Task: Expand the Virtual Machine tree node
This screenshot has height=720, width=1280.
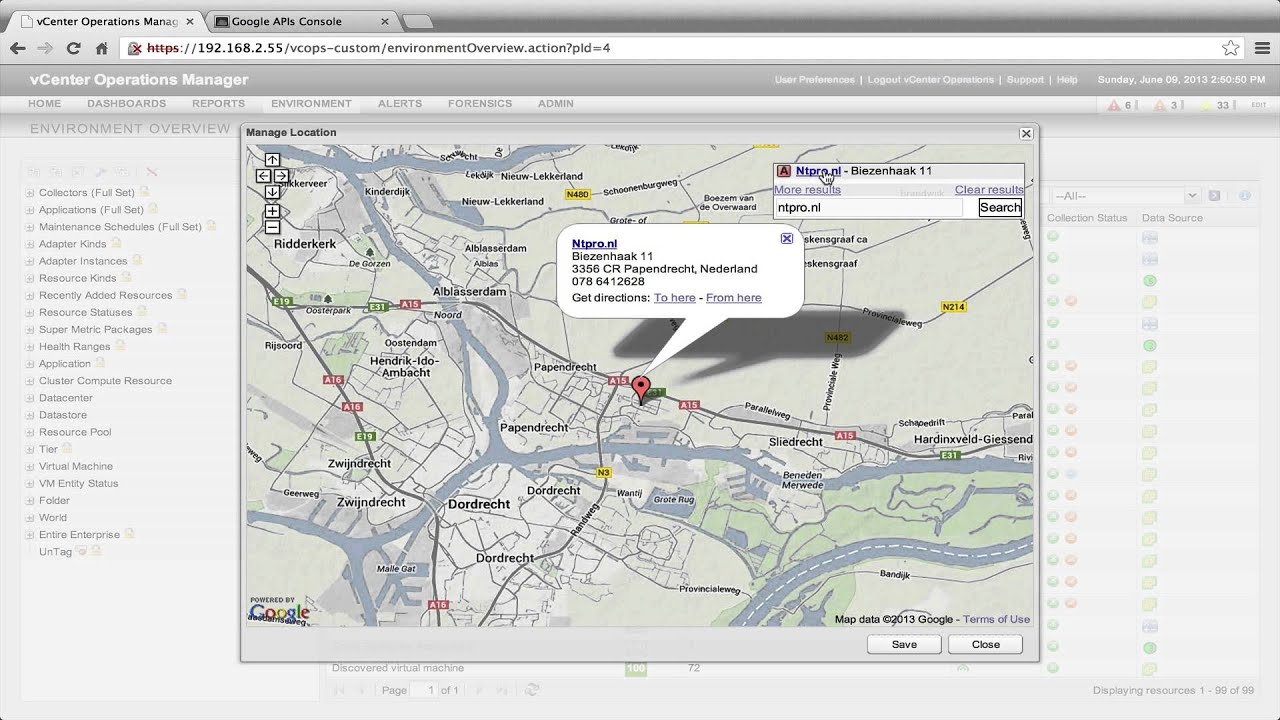Action: (30, 466)
